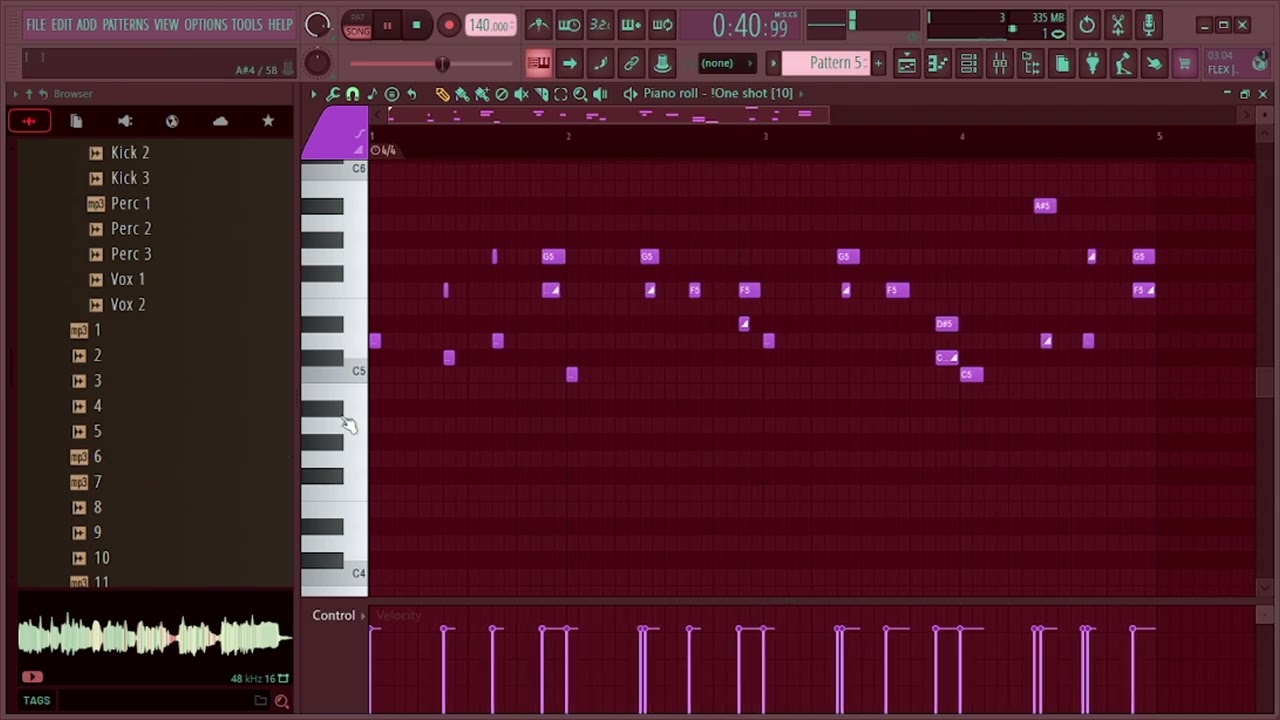The image size is (1280, 720).
Task: Open the HELP menu
Action: point(280,25)
